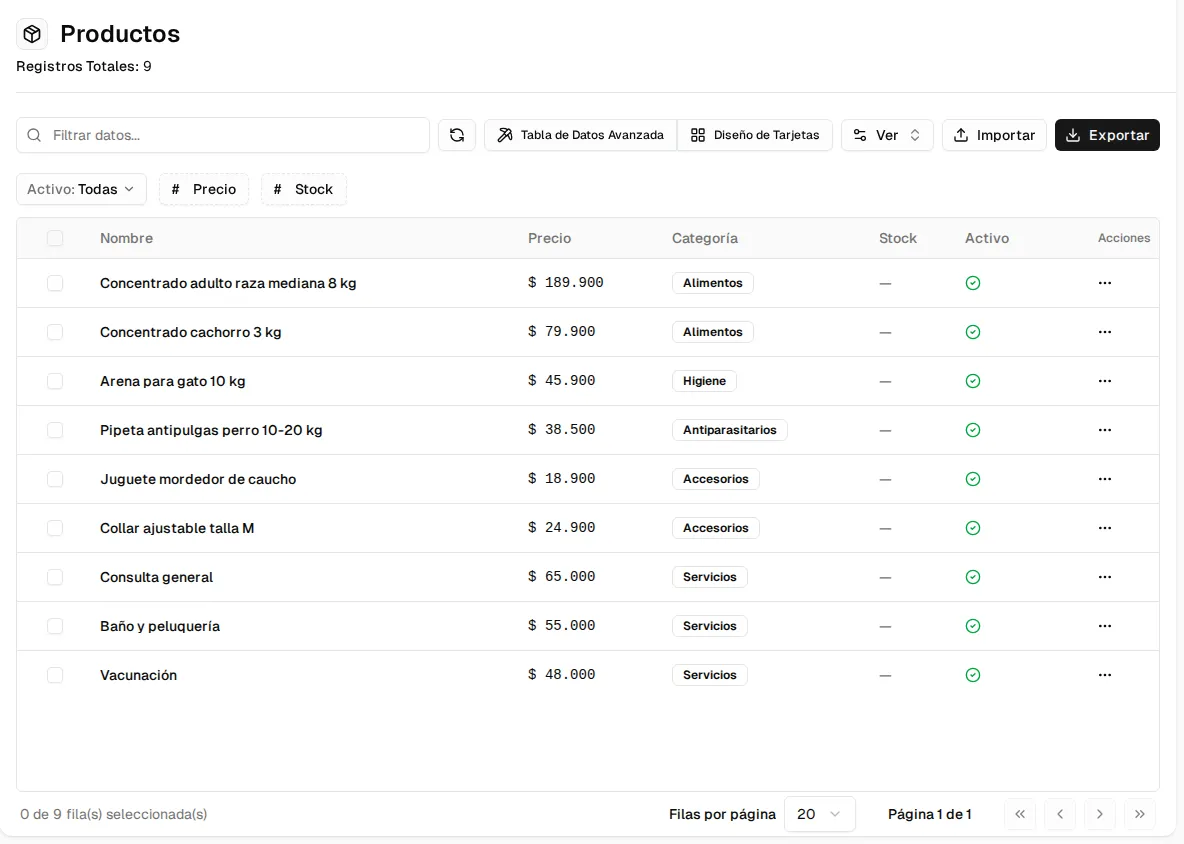Go to previous page arrow

click(x=1060, y=814)
